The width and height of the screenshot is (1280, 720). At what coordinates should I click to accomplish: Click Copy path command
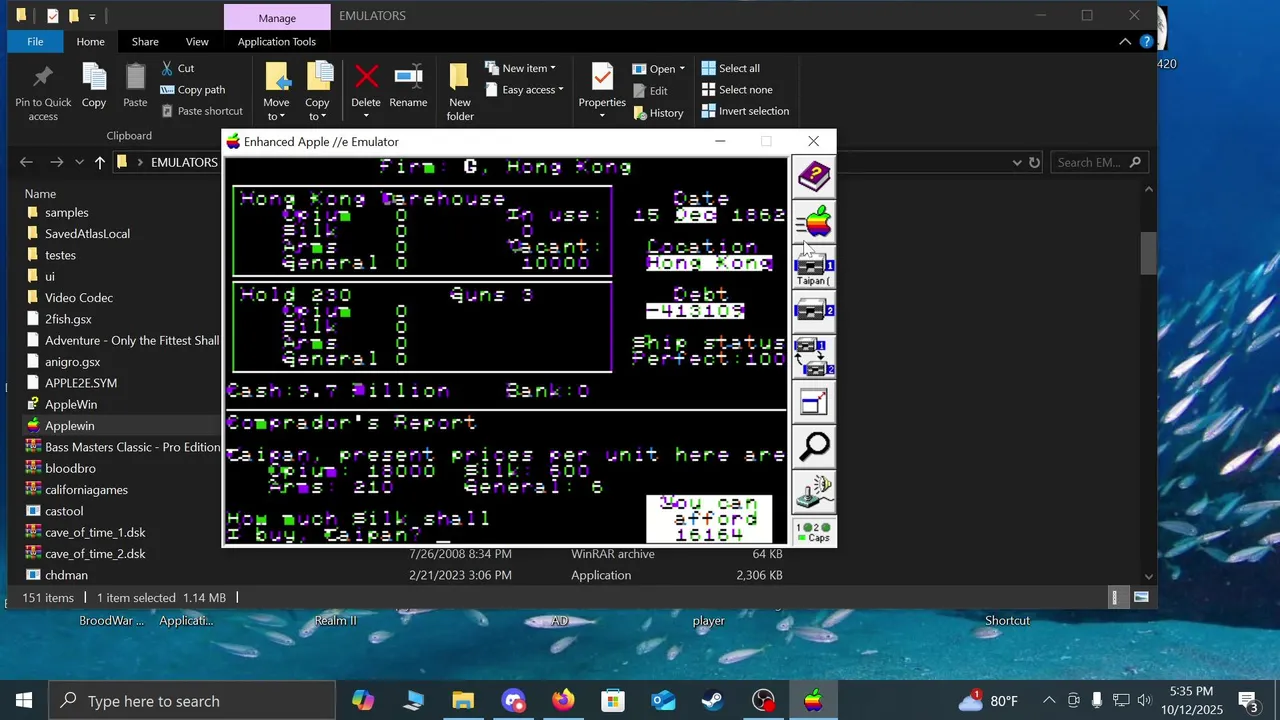[x=192, y=90]
